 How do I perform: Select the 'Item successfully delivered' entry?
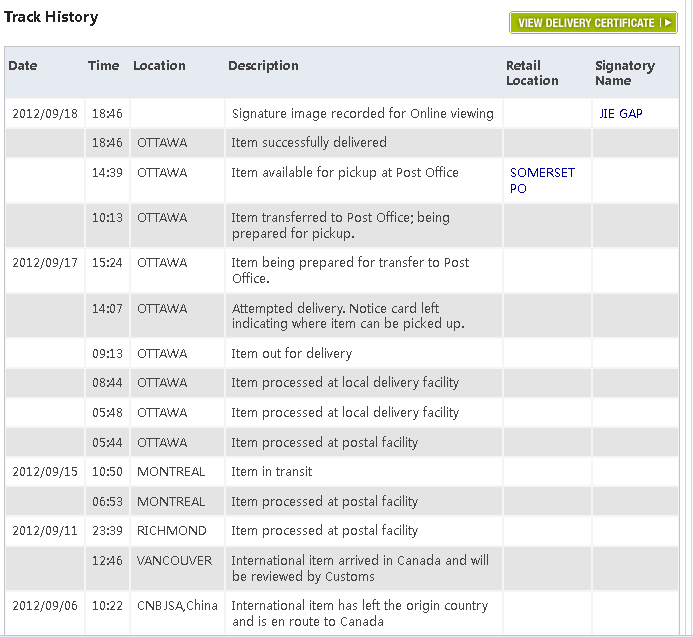tap(310, 143)
